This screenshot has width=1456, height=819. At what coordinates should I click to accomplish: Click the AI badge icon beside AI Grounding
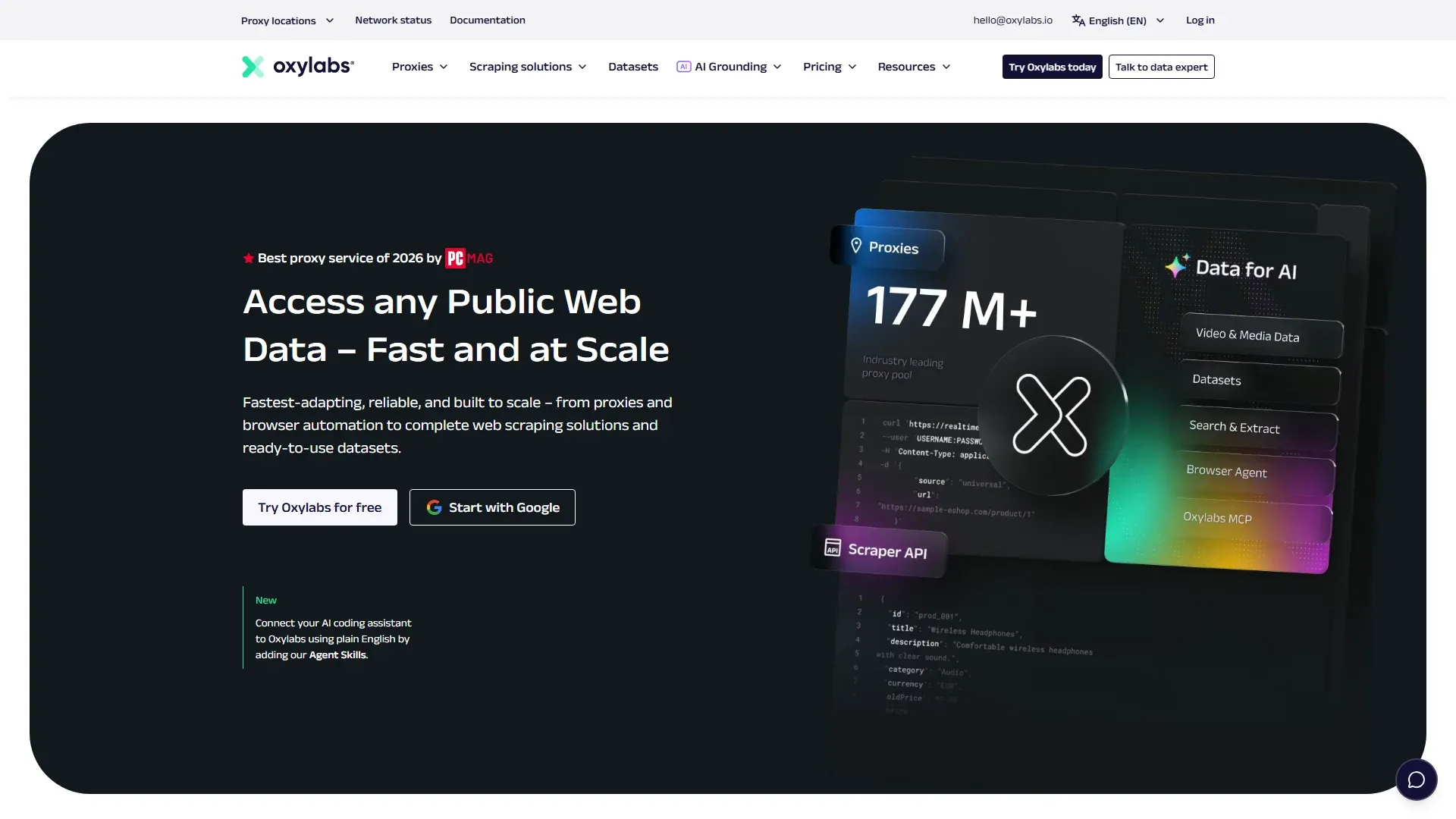pos(683,67)
